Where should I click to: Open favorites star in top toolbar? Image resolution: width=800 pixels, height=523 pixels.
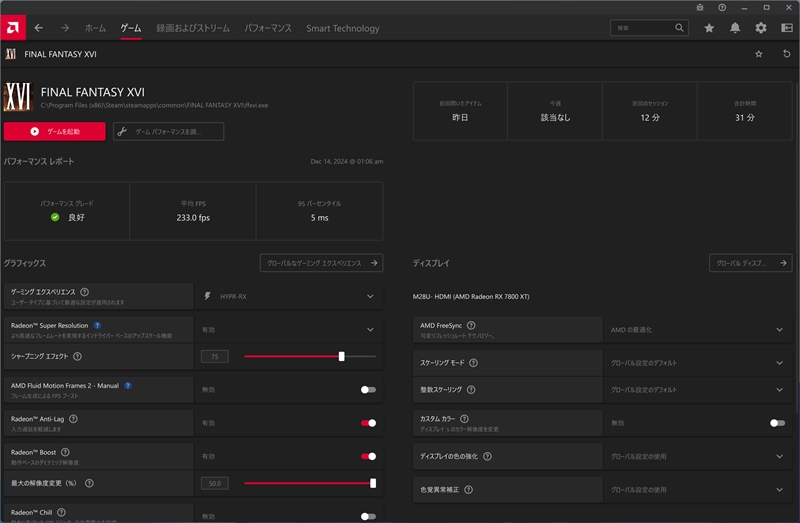(x=709, y=28)
